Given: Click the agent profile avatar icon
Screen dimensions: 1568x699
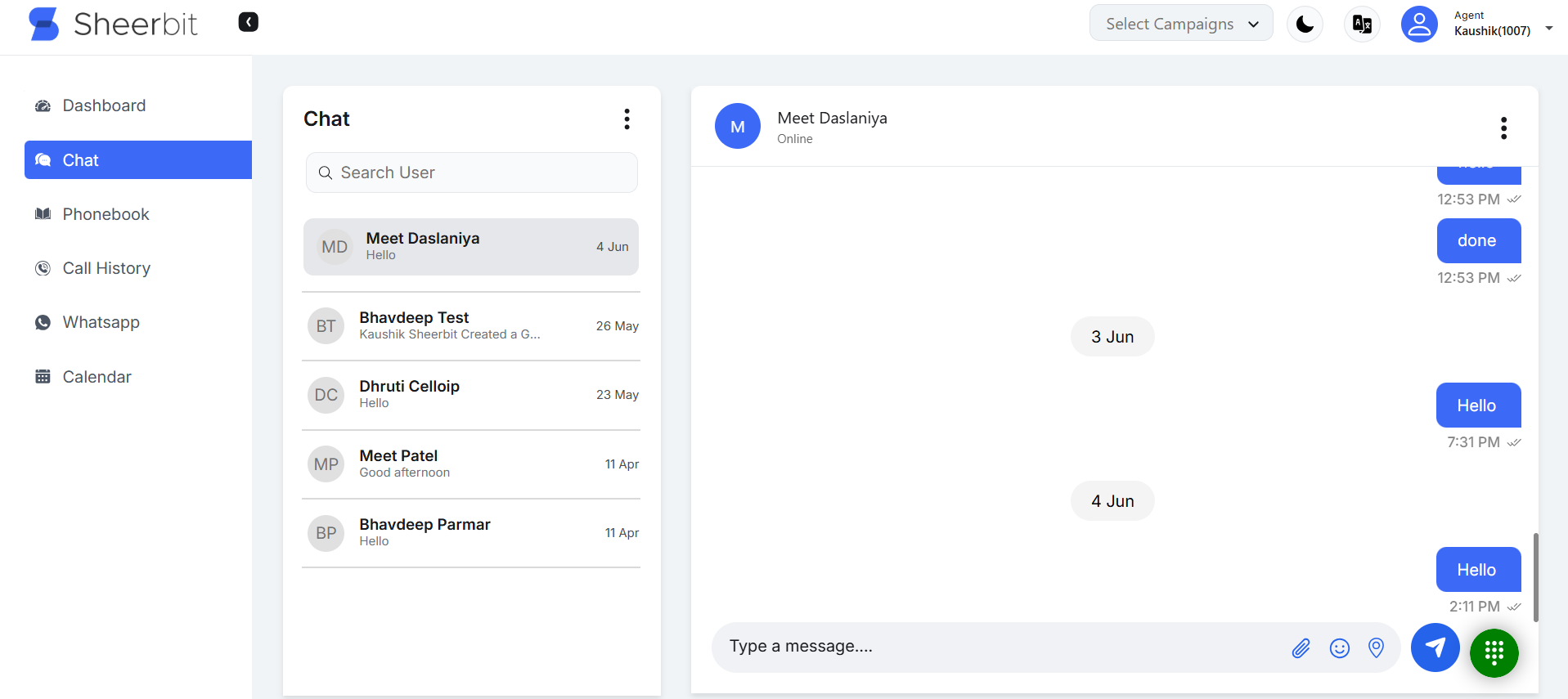Looking at the screenshot, I should (1419, 25).
